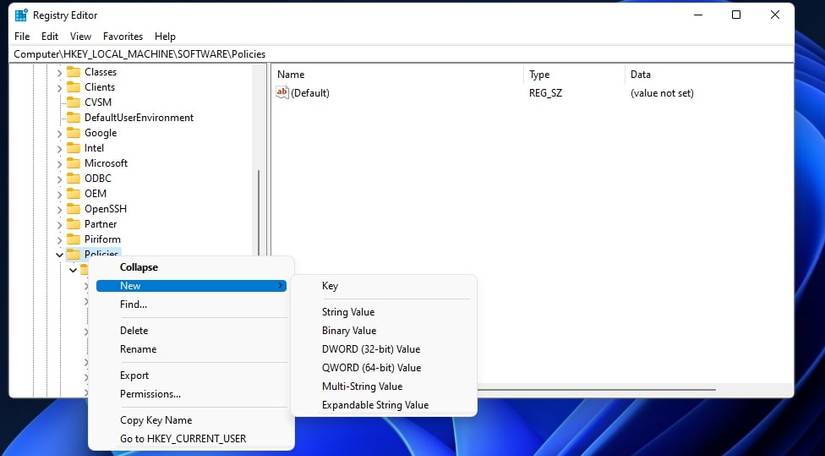825x456 pixels.
Task: Click the tree pane vertical scrollbar
Action: click(x=258, y=210)
